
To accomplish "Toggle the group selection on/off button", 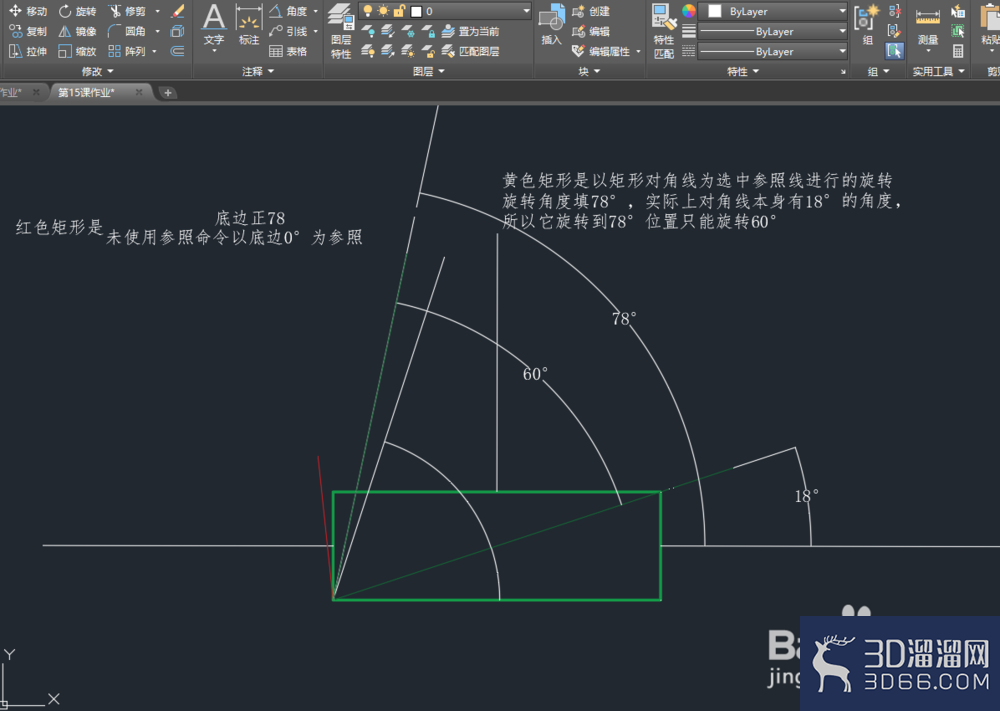I will 894,51.
